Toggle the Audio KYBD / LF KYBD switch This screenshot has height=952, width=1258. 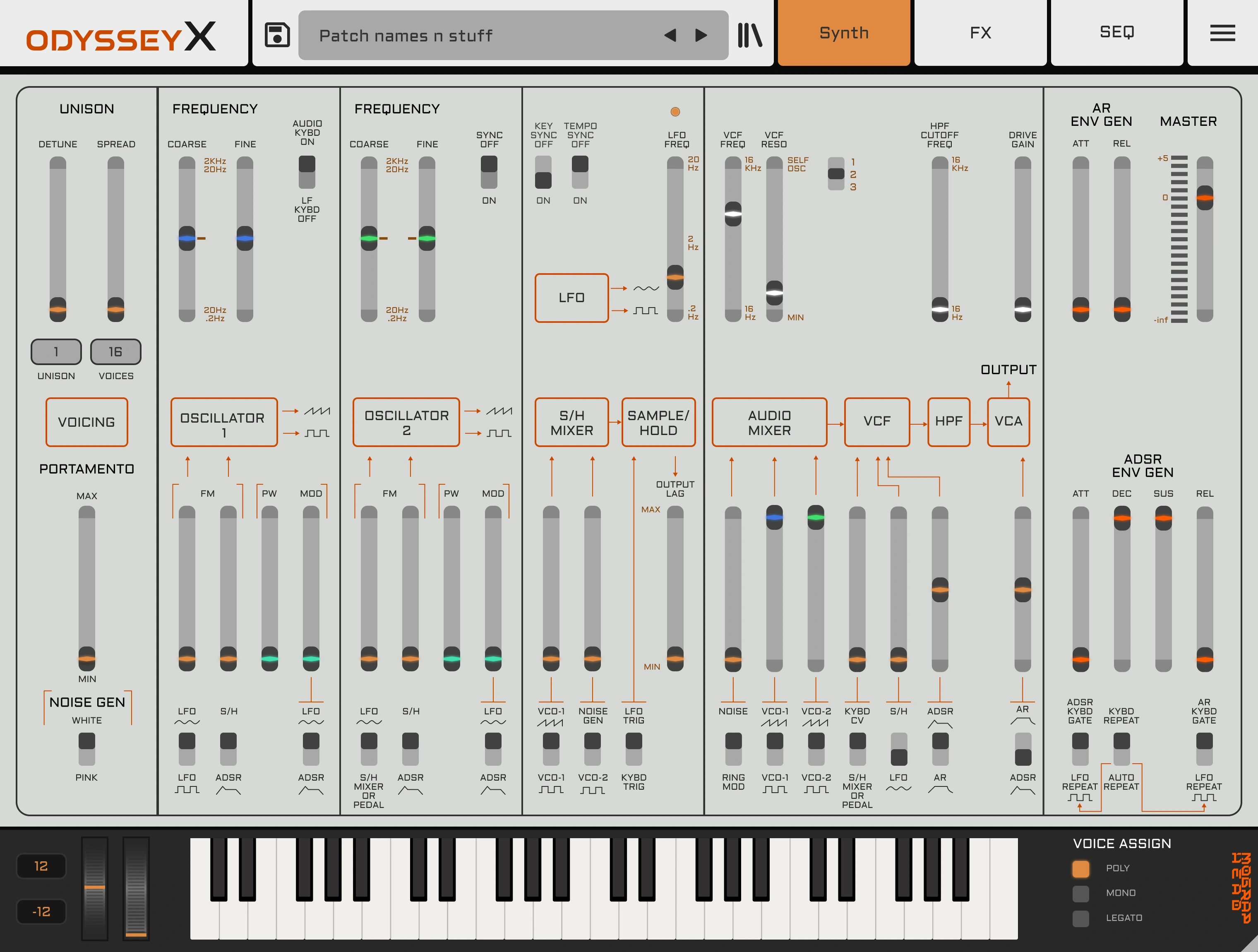pos(307,172)
